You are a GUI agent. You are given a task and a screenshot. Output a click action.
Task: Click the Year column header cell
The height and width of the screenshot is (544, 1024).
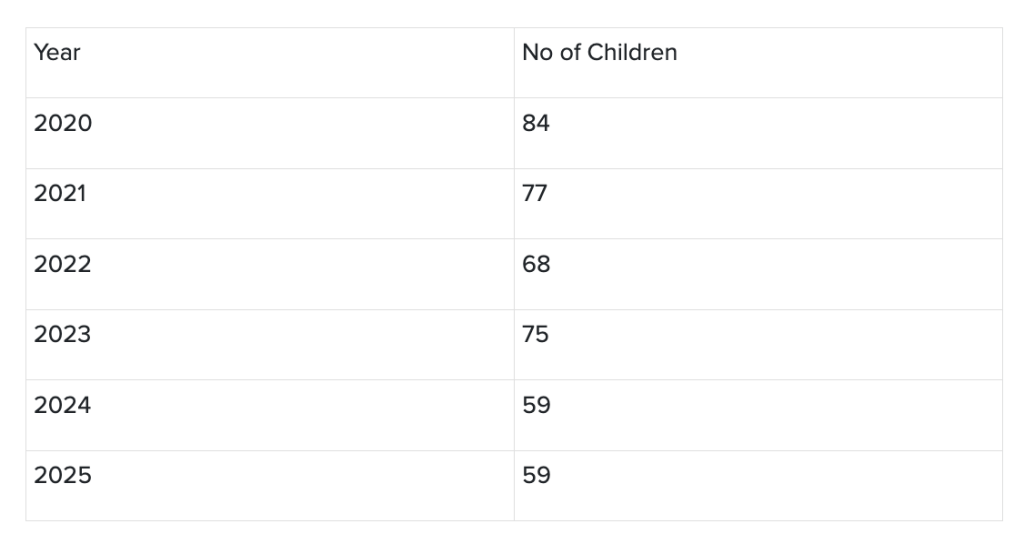click(270, 63)
